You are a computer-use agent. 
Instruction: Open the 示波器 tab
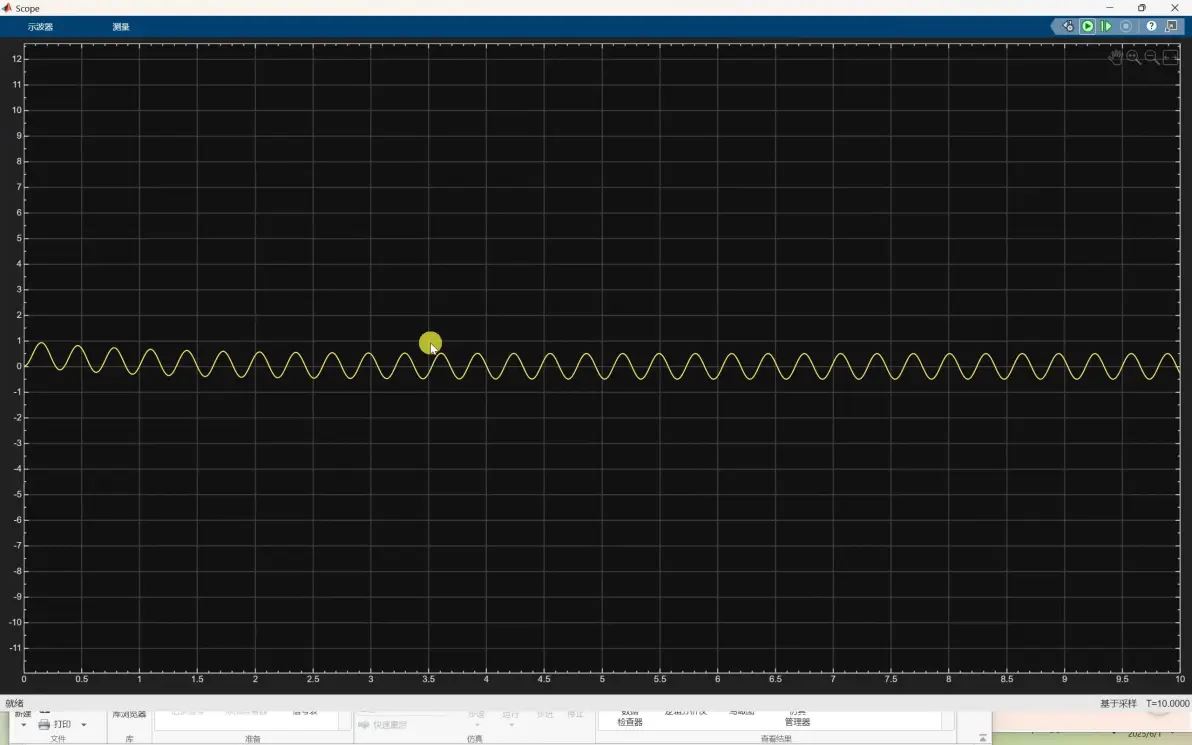tap(40, 27)
